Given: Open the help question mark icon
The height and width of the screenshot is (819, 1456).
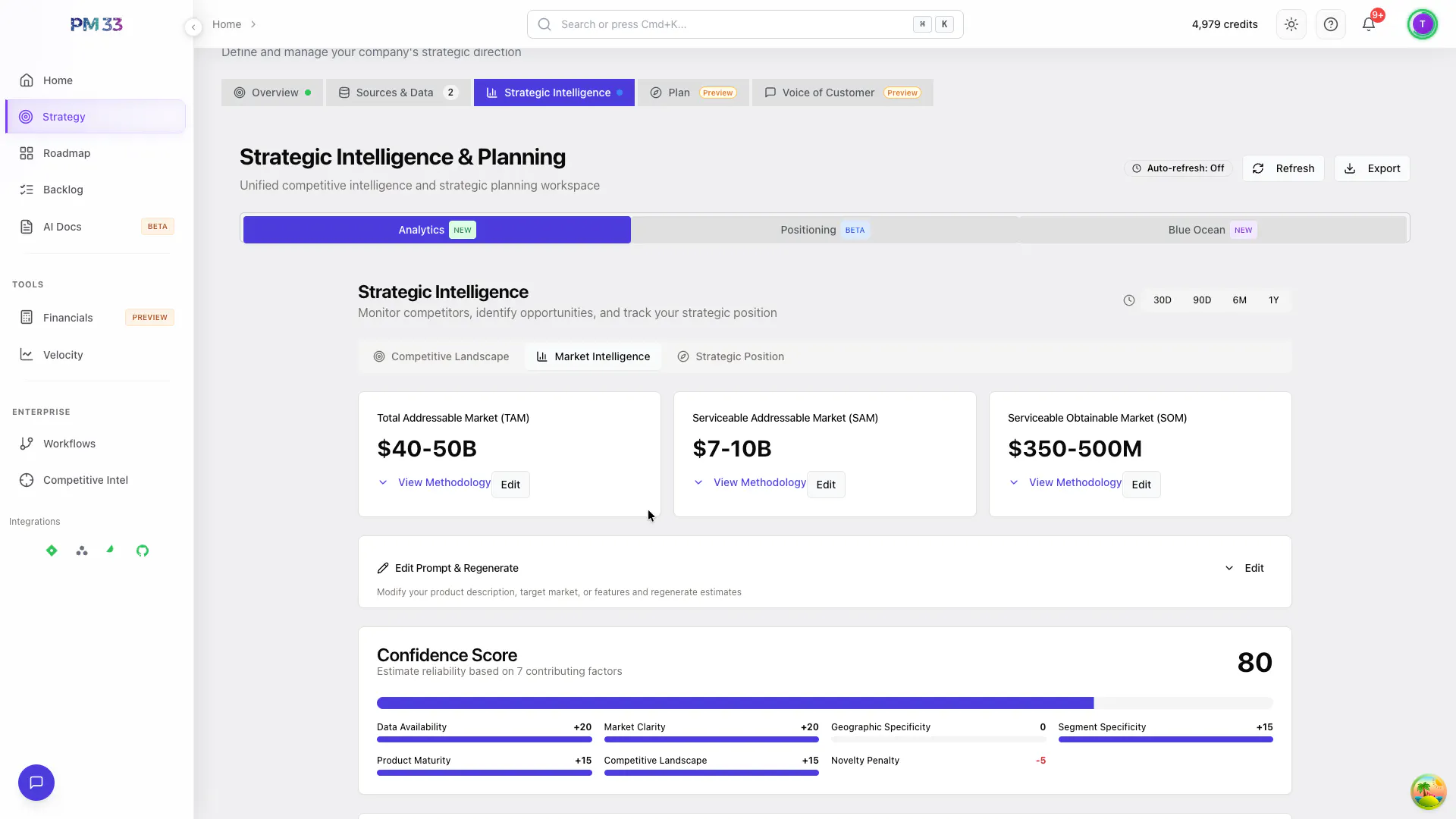Looking at the screenshot, I should point(1331,24).
